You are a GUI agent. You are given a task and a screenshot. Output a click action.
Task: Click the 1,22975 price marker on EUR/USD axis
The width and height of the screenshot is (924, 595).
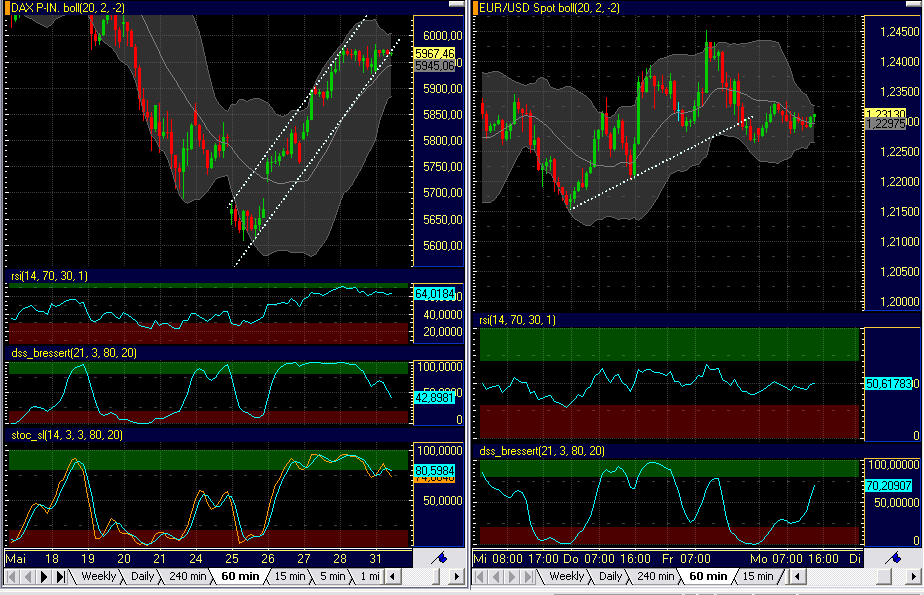(886, 124)
